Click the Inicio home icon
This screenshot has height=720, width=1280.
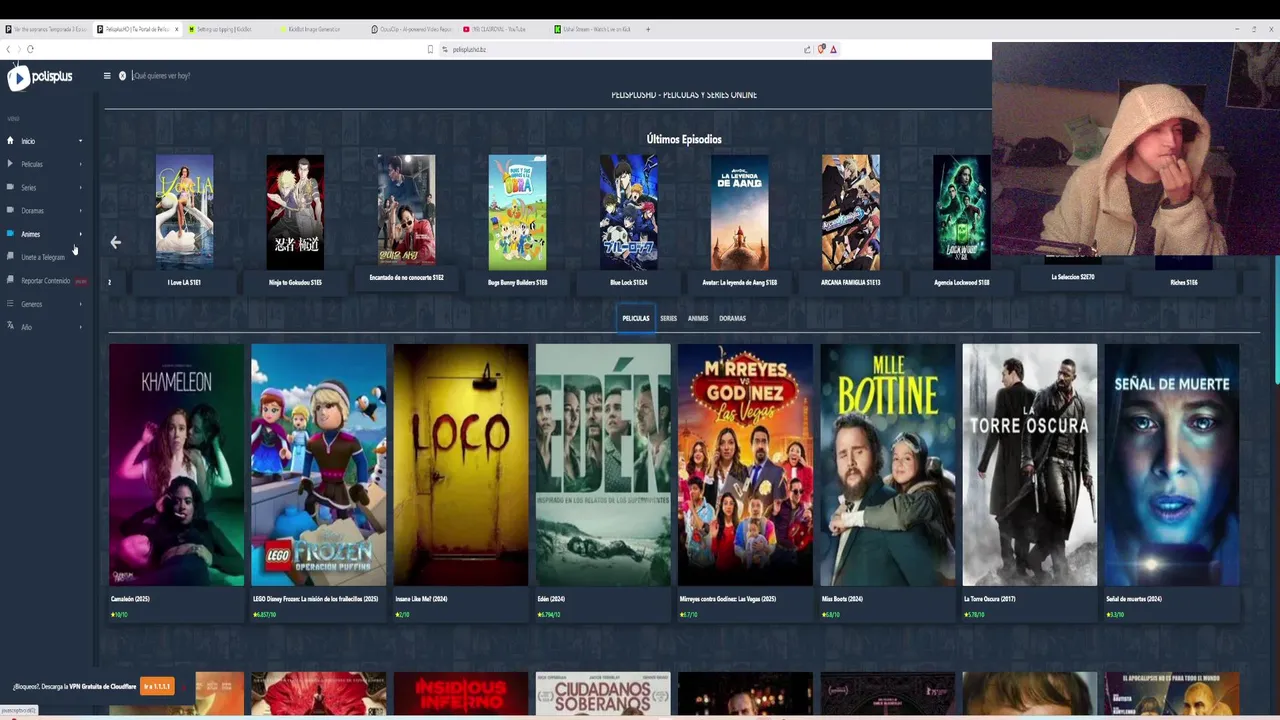click(10, 141)
